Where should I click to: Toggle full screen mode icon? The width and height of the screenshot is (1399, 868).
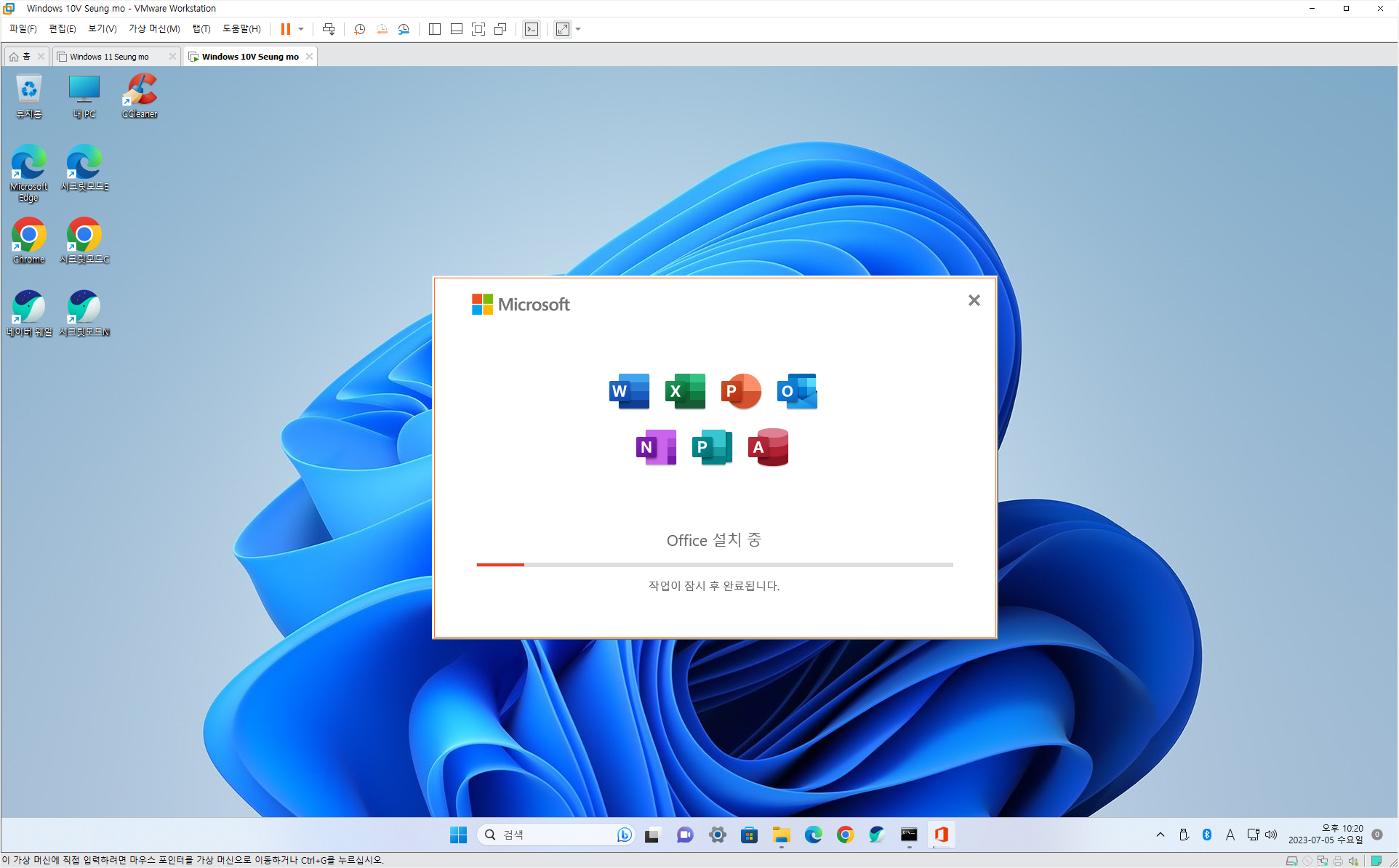pyautogui.click(x=478, y=29)
